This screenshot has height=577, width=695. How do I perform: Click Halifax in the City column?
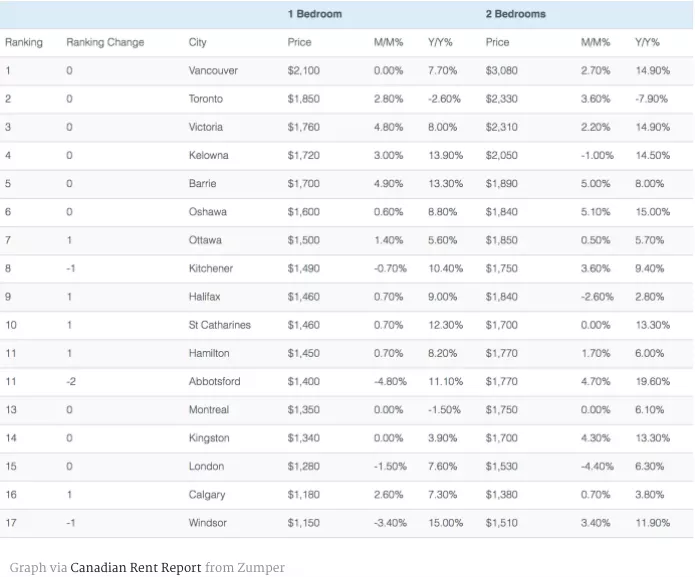pos(204,297)
